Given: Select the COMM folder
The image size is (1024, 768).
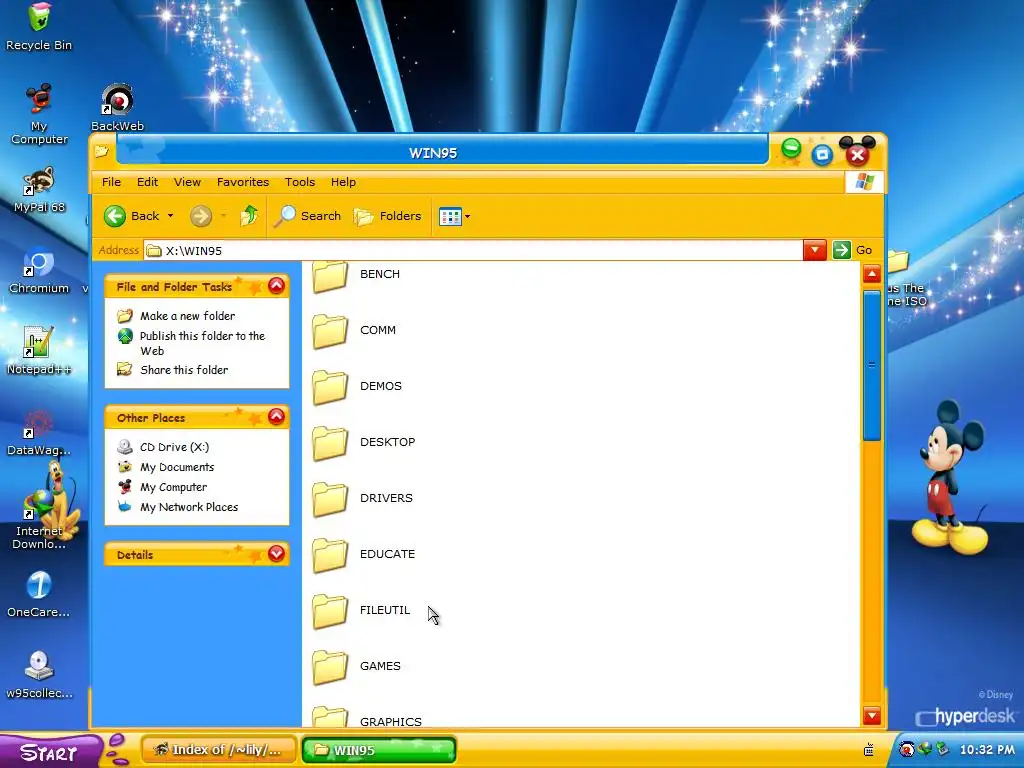Looking at the screenshot, I should [354, 330].
